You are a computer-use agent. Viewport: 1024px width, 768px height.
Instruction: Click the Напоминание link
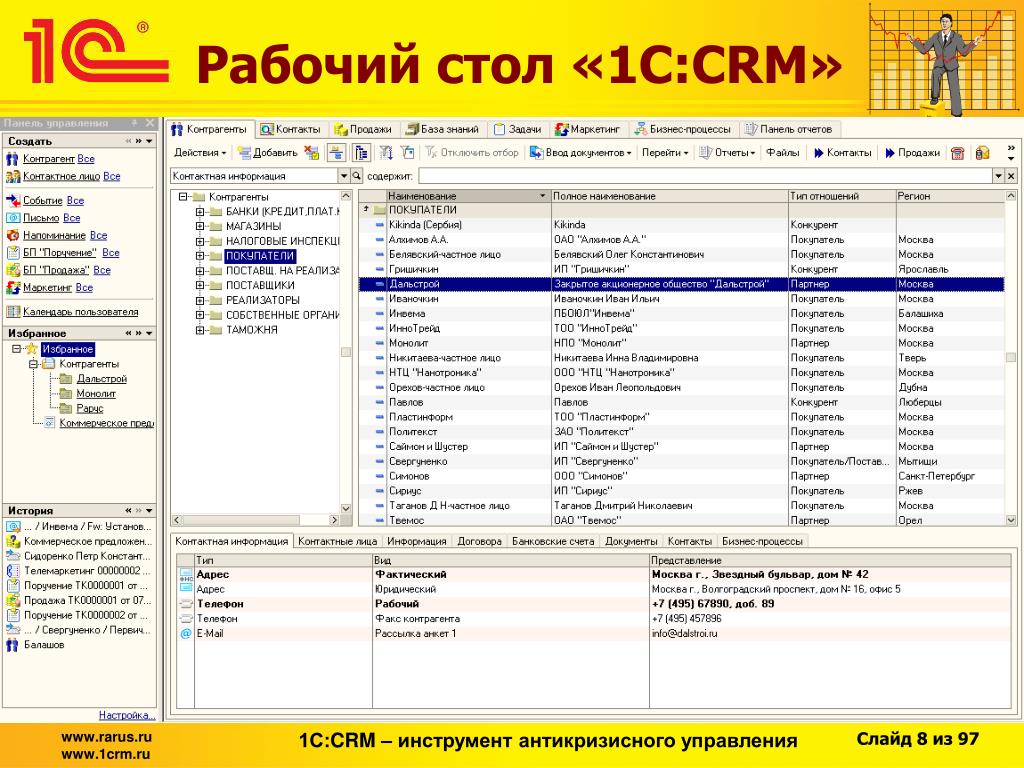[54, 236]
